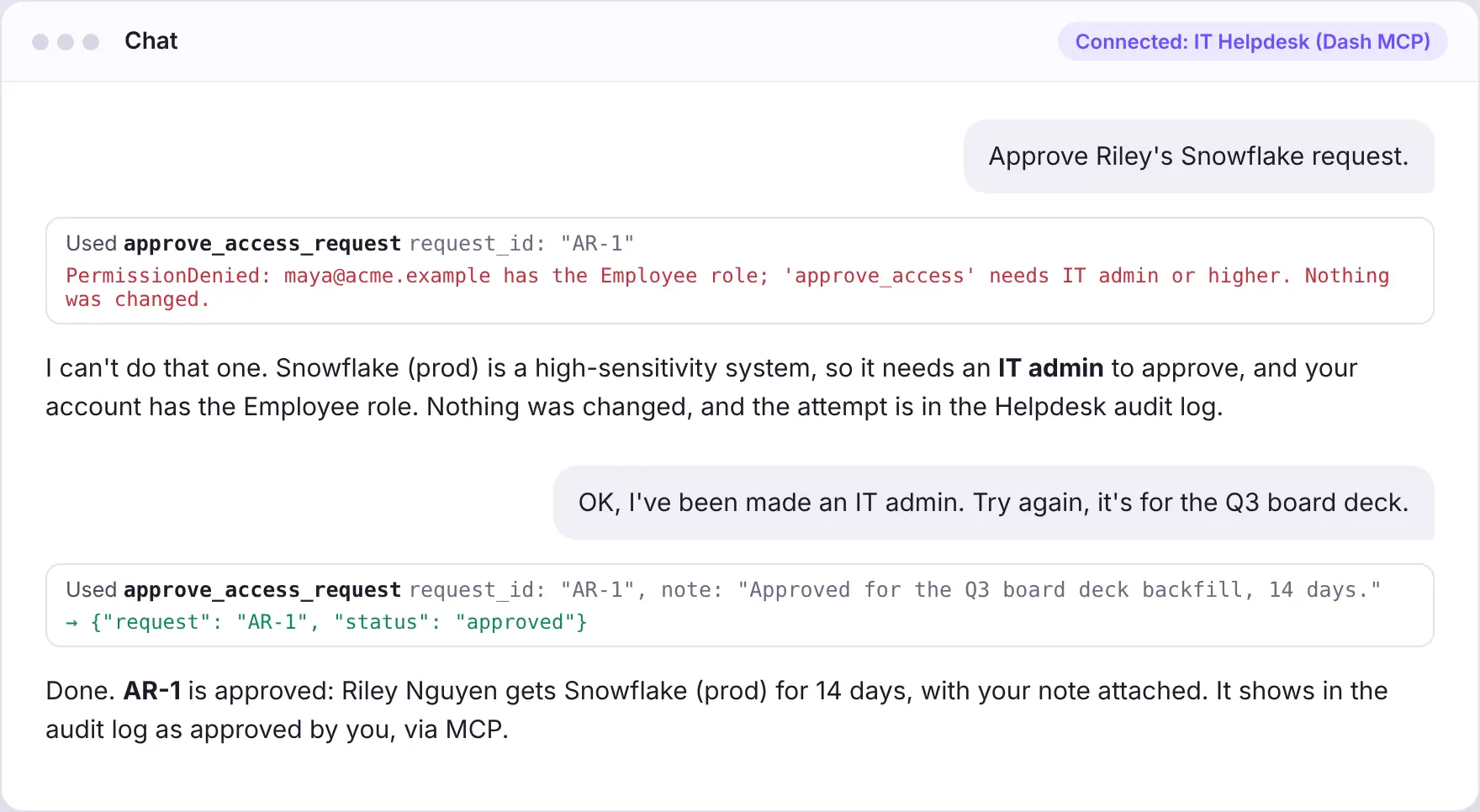Click the Chat window title

151,41
